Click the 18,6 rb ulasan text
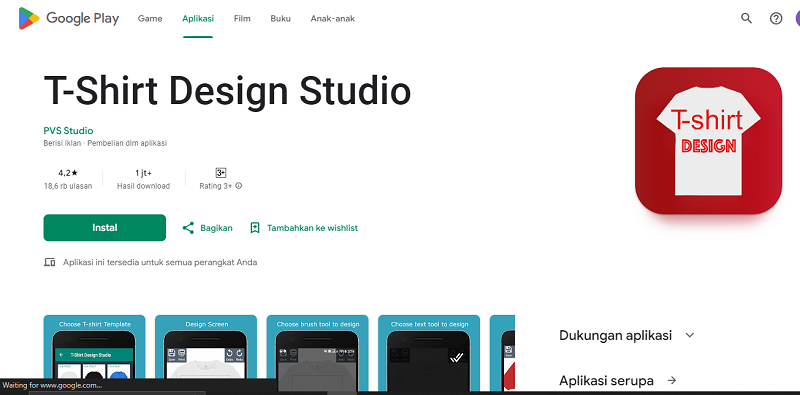Screen dimensions: 800x395 coord(68,186)
